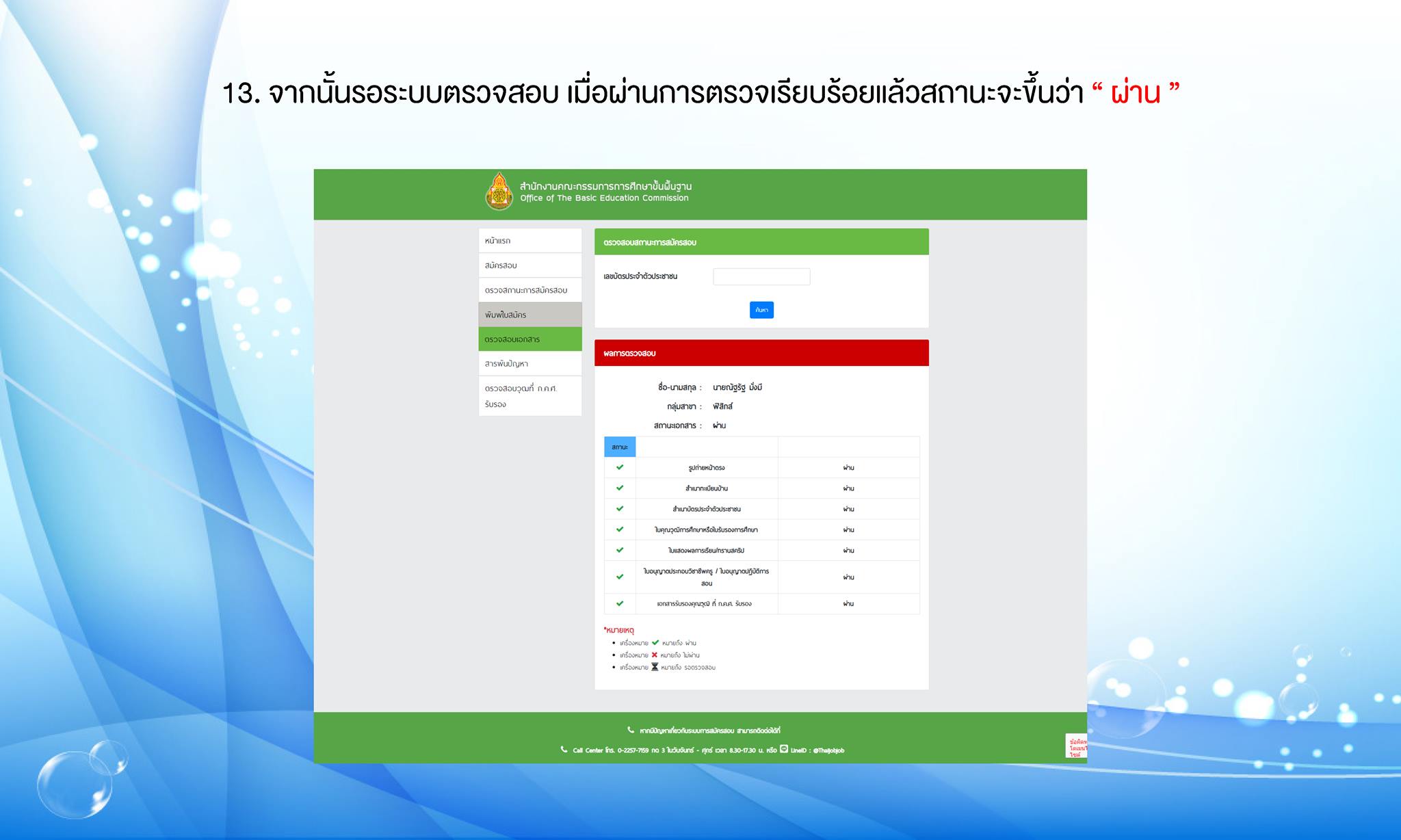1401x840 pixels.
Task: Click red X legend icon meaning ไม่ผ่าน
Action: pos(655,655)
